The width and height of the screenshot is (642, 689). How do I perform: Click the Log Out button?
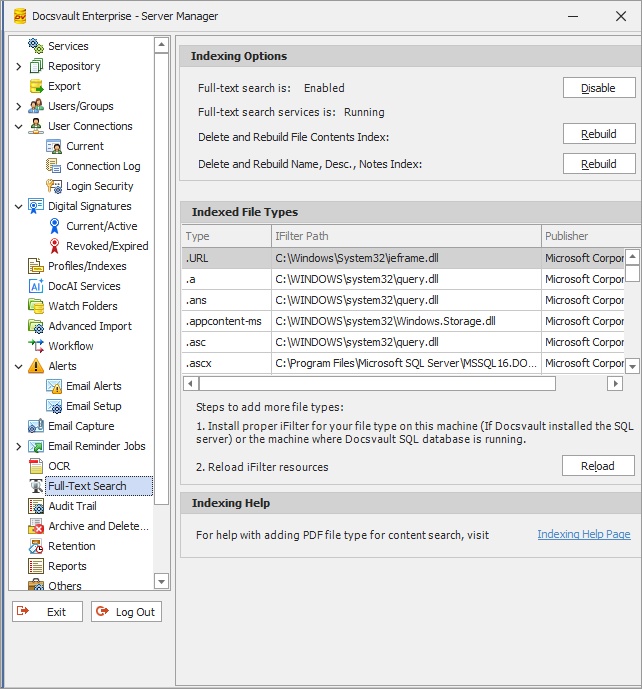[x=127, y=612]
